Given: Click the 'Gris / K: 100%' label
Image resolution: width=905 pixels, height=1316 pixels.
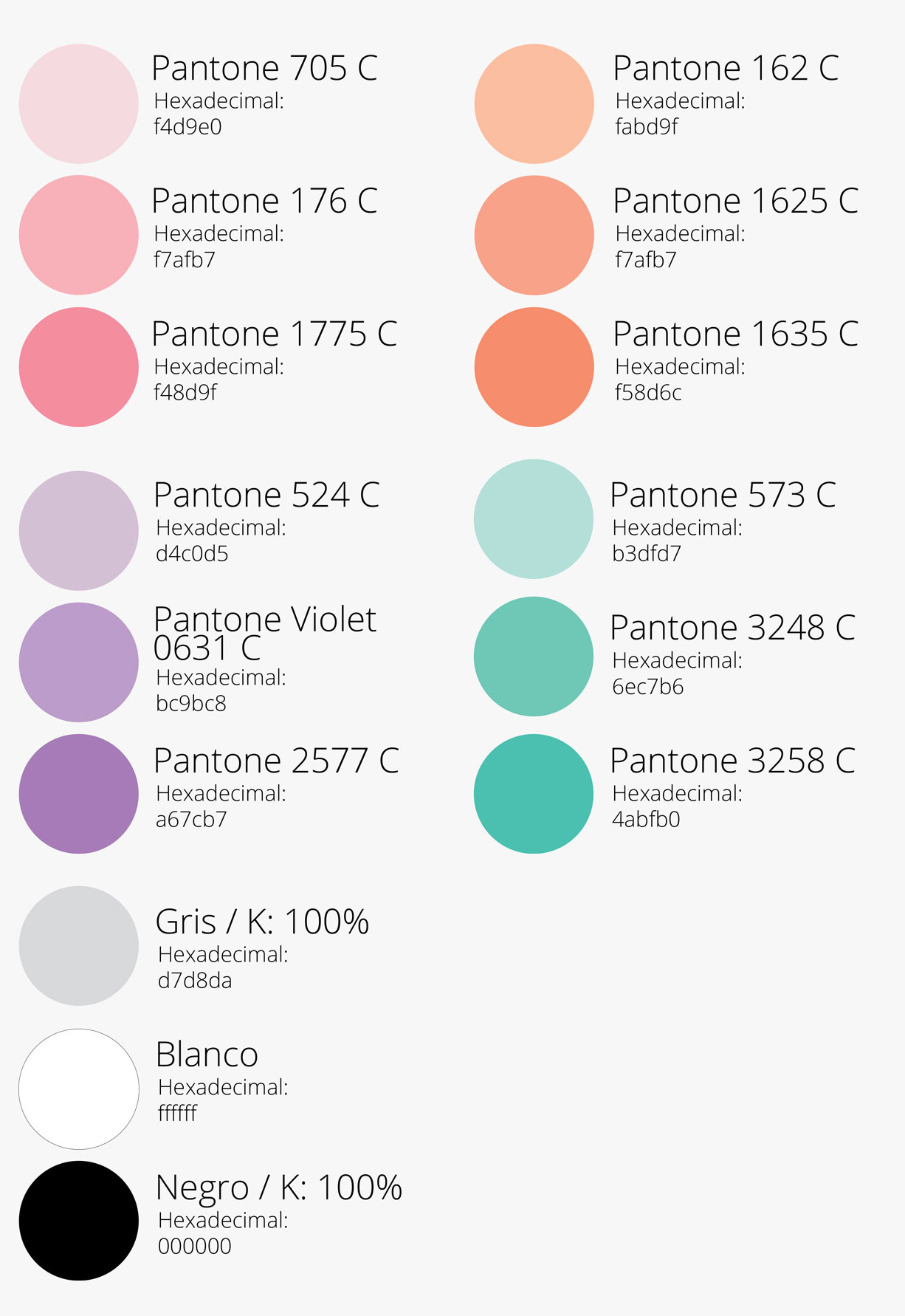Looking at the screenshot, I should click(262, 922).
